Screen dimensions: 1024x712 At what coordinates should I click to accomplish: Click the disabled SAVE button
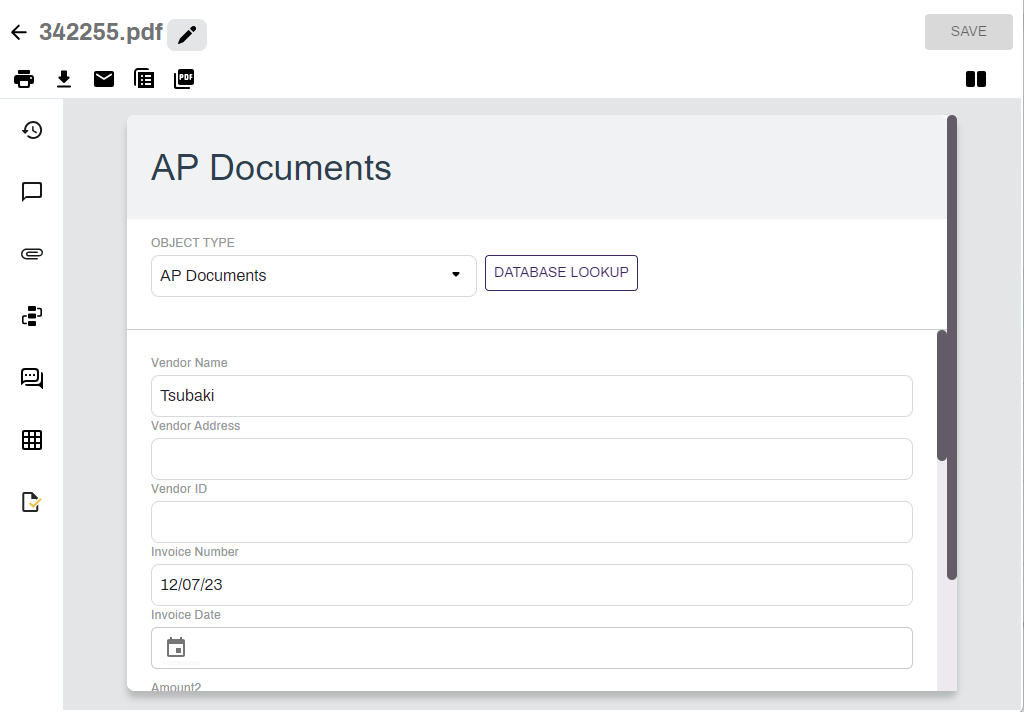[x=968, y=31]
